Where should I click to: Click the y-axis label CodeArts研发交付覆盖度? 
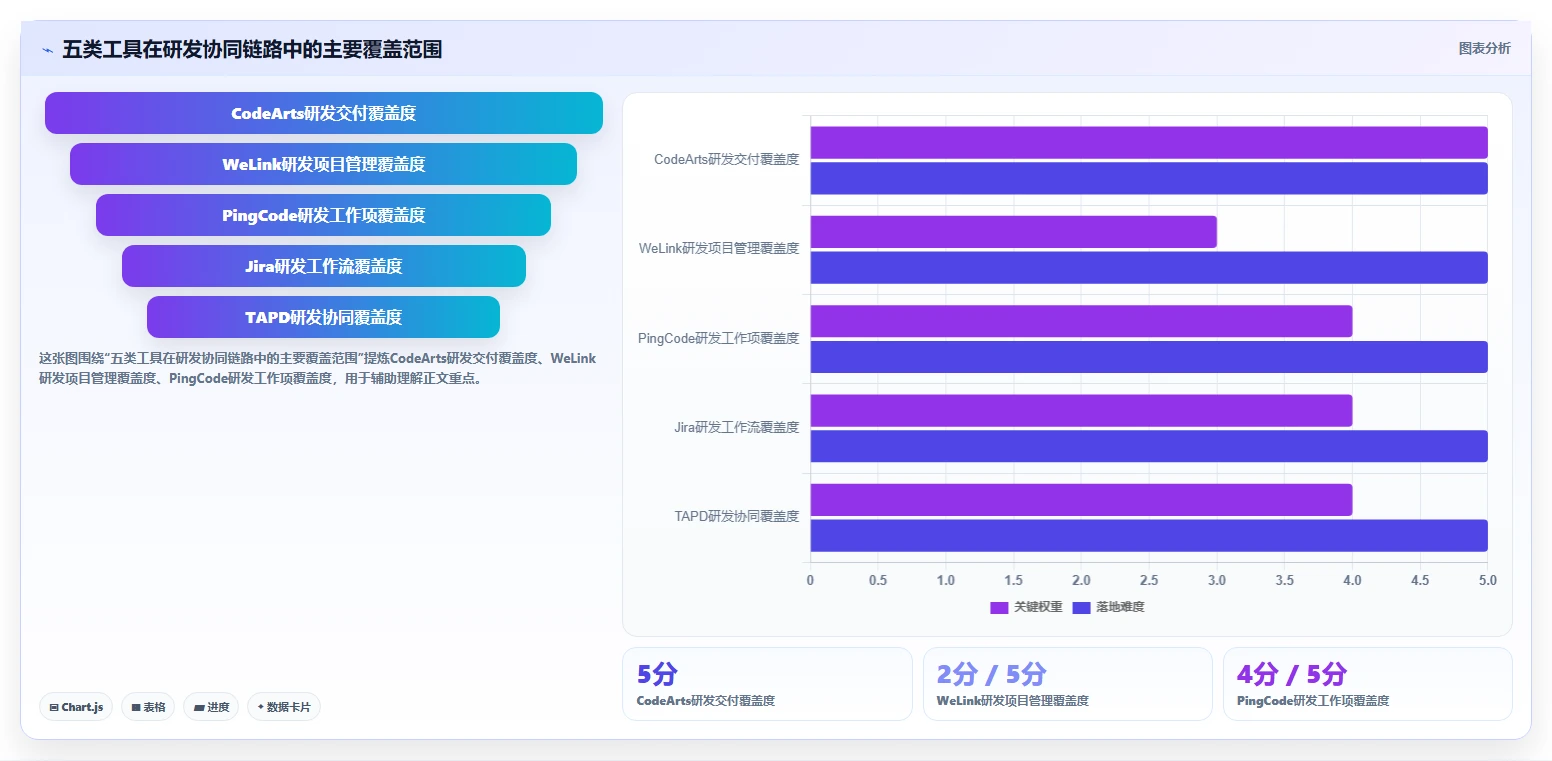coord(726,159)
